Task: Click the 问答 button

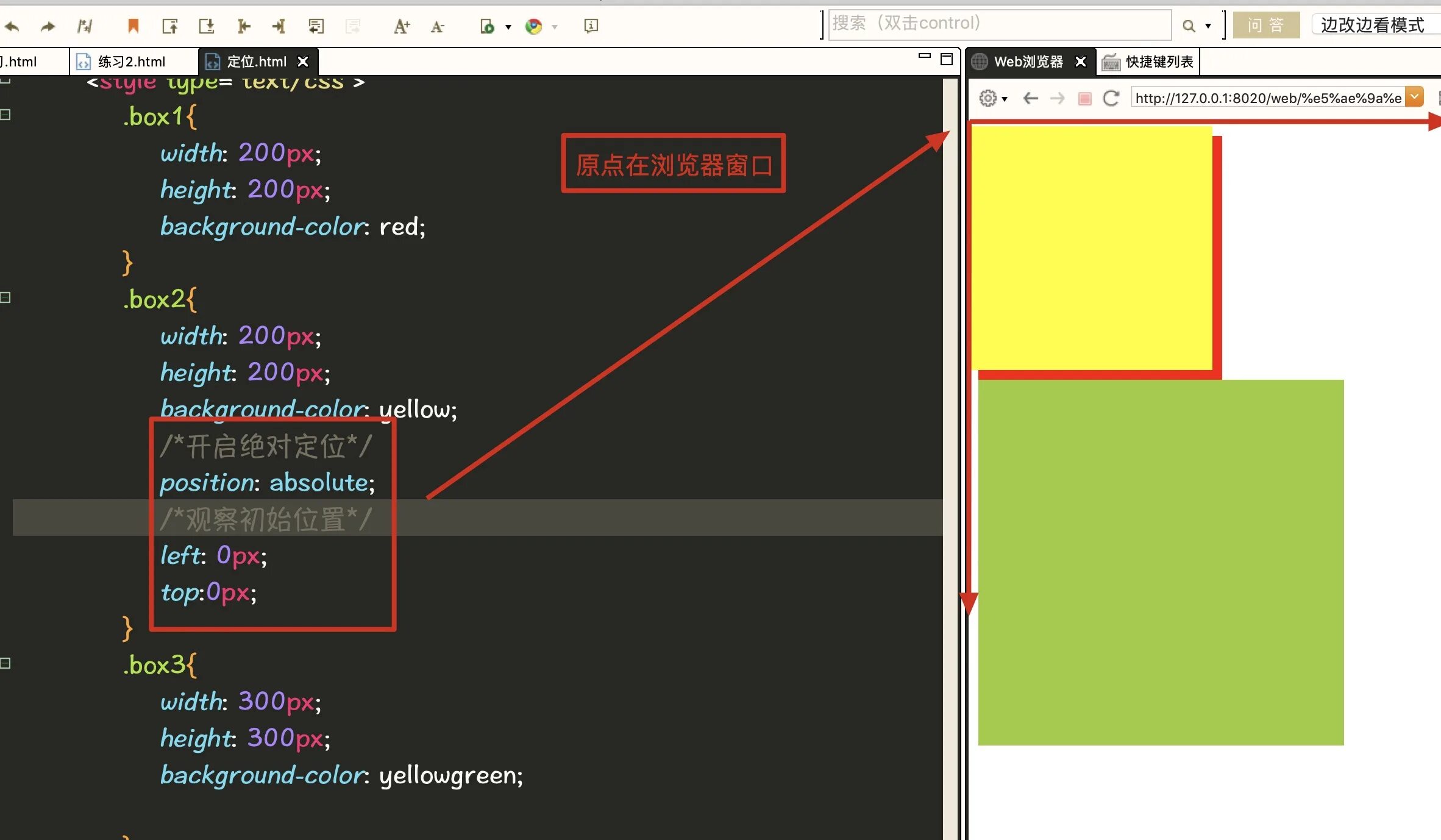Action: (1265, 25)
